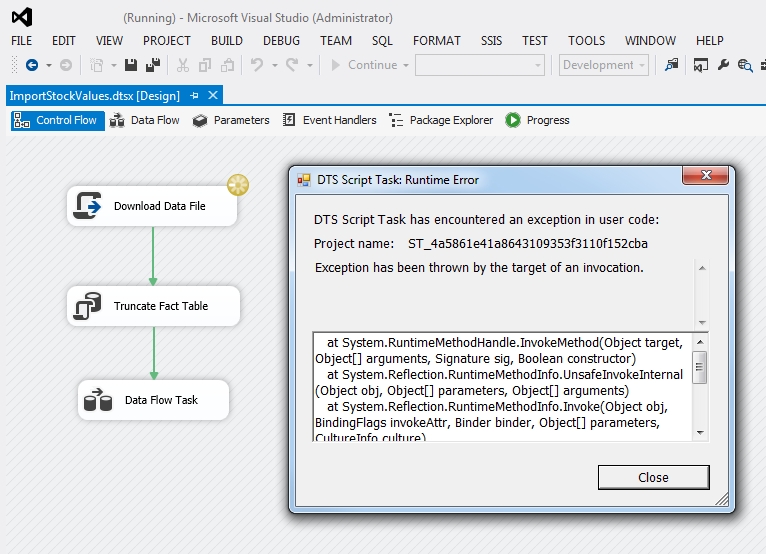Click the Close button in error dialog
Screen dimensions: 766x554
coord(653,477)
